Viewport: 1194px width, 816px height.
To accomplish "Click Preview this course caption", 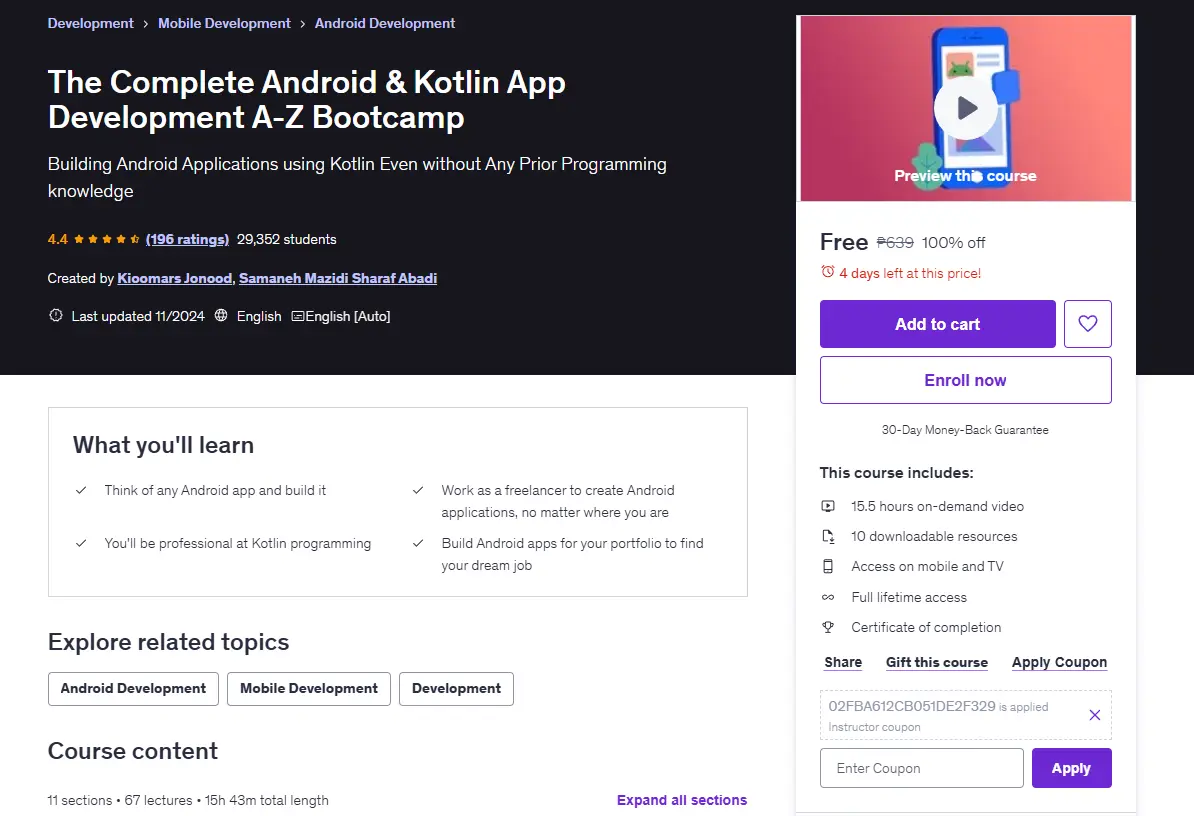I will (x=965, y=176).
